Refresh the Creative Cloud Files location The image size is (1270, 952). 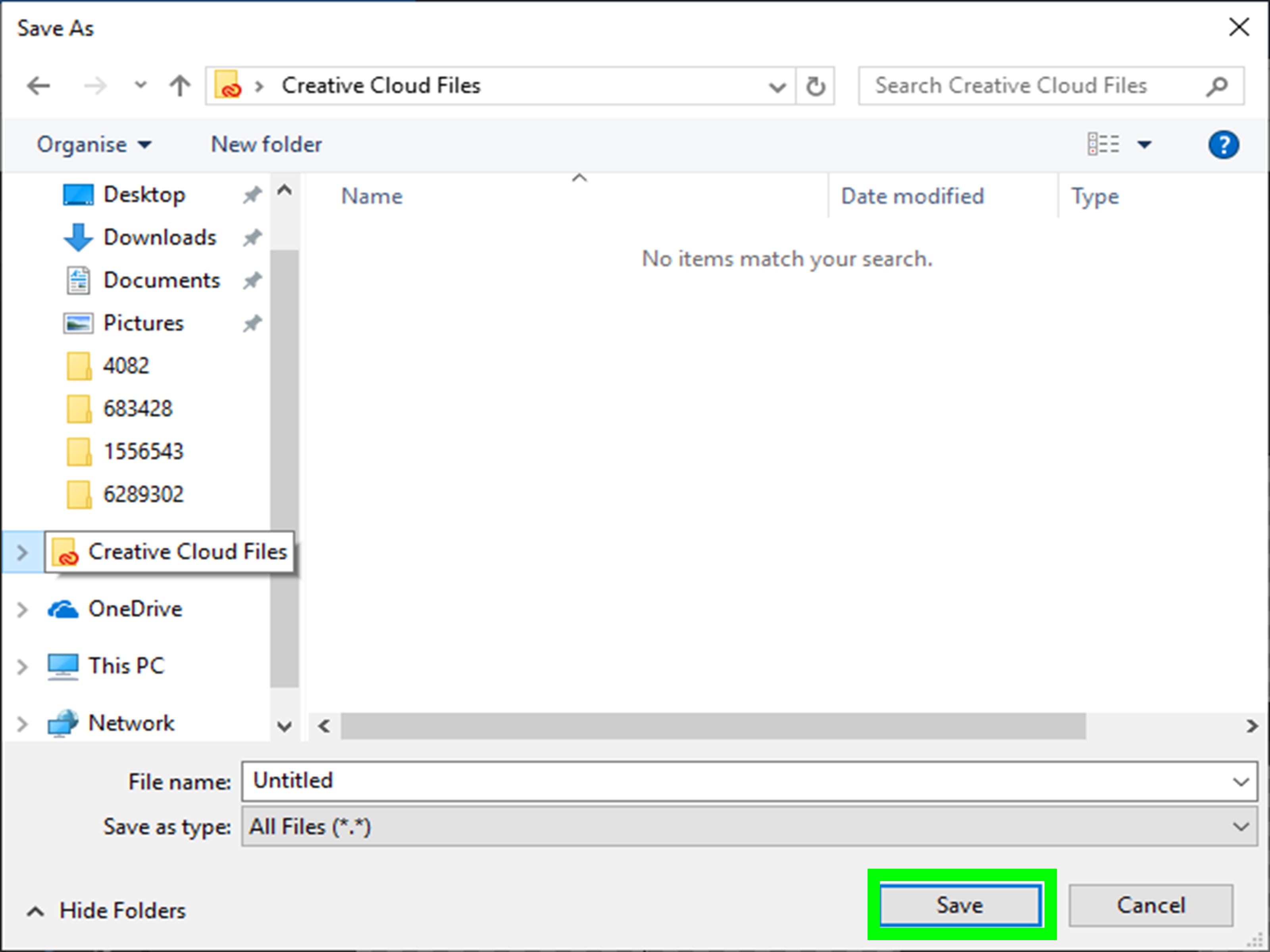click(x=815, y=86)
